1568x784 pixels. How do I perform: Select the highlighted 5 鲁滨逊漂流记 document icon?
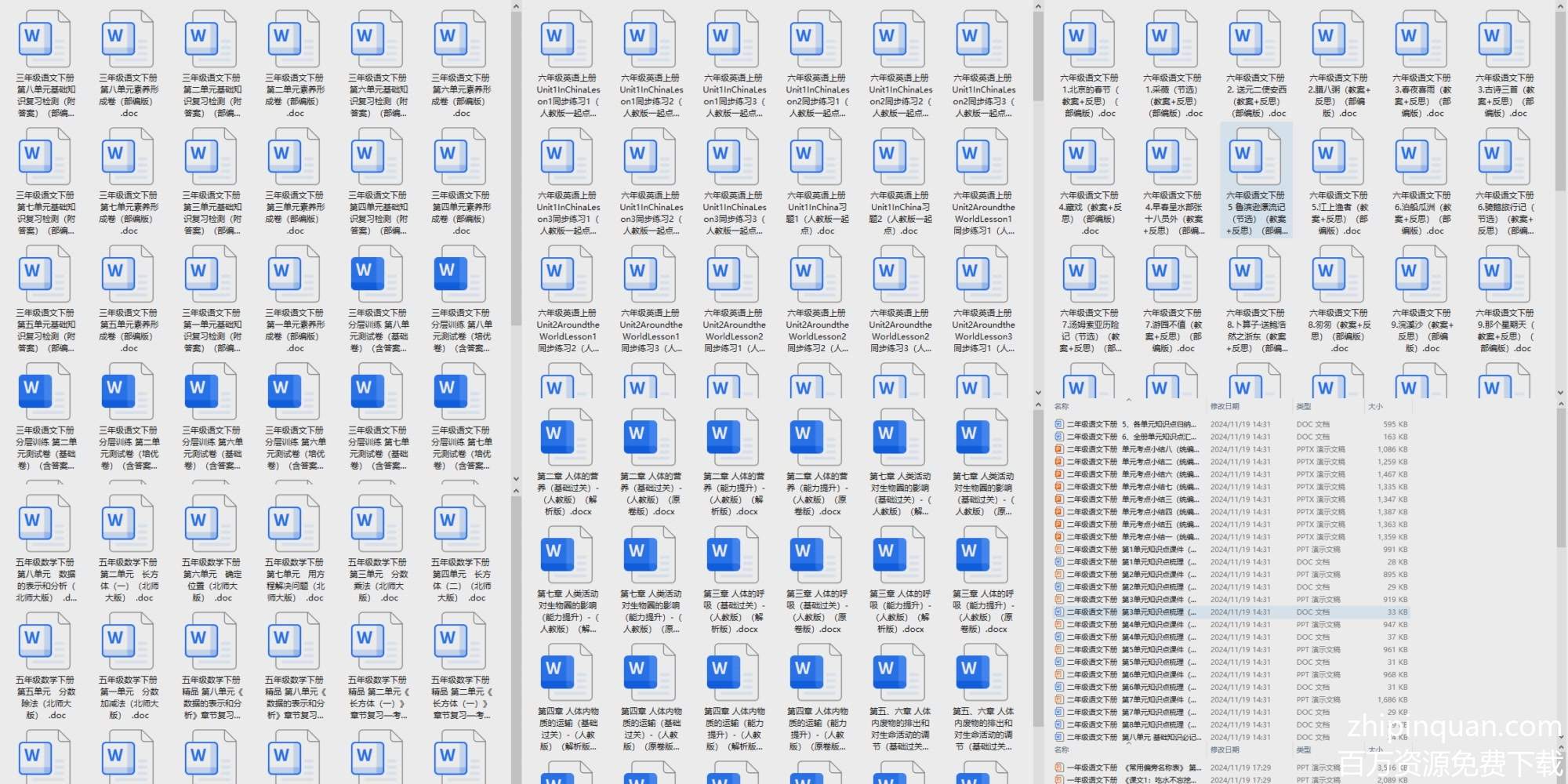(1255, 157)
